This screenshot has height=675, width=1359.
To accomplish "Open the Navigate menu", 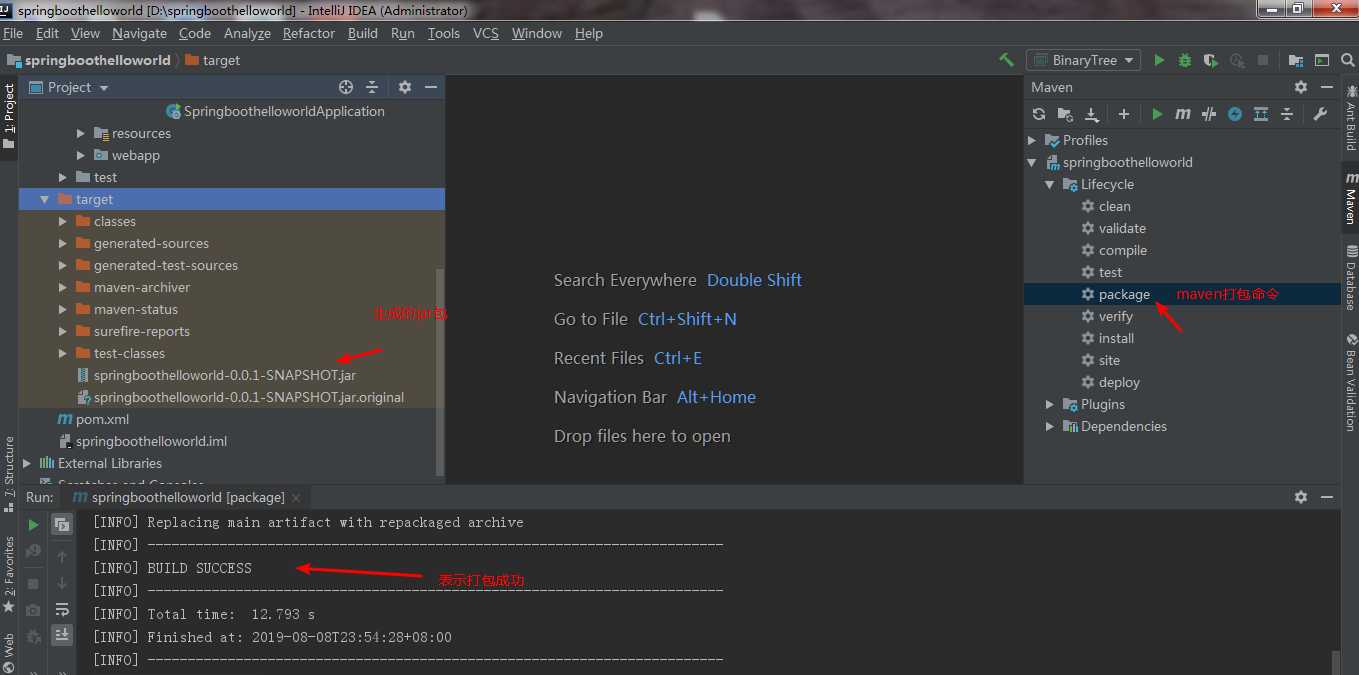I will point(139,33).
